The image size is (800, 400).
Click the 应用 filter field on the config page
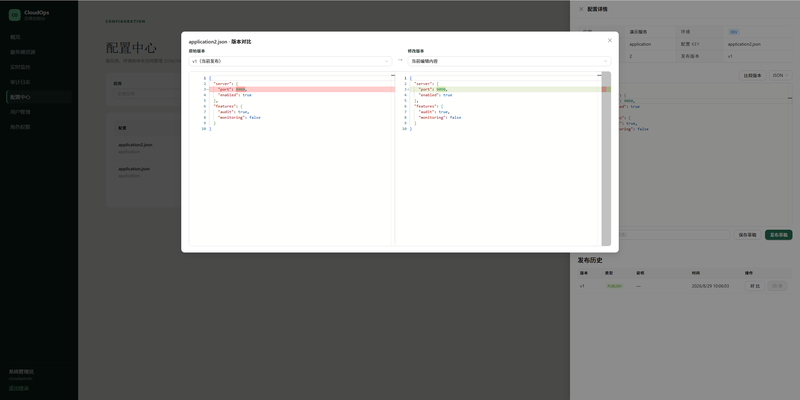[x=147, y=94]
